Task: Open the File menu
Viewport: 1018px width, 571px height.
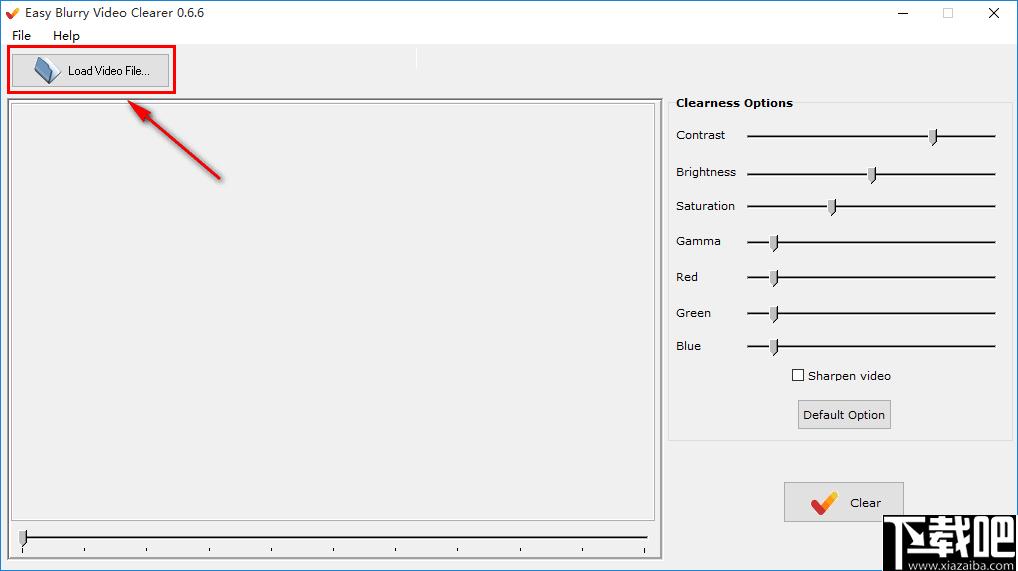Action: tap(21, 36)
